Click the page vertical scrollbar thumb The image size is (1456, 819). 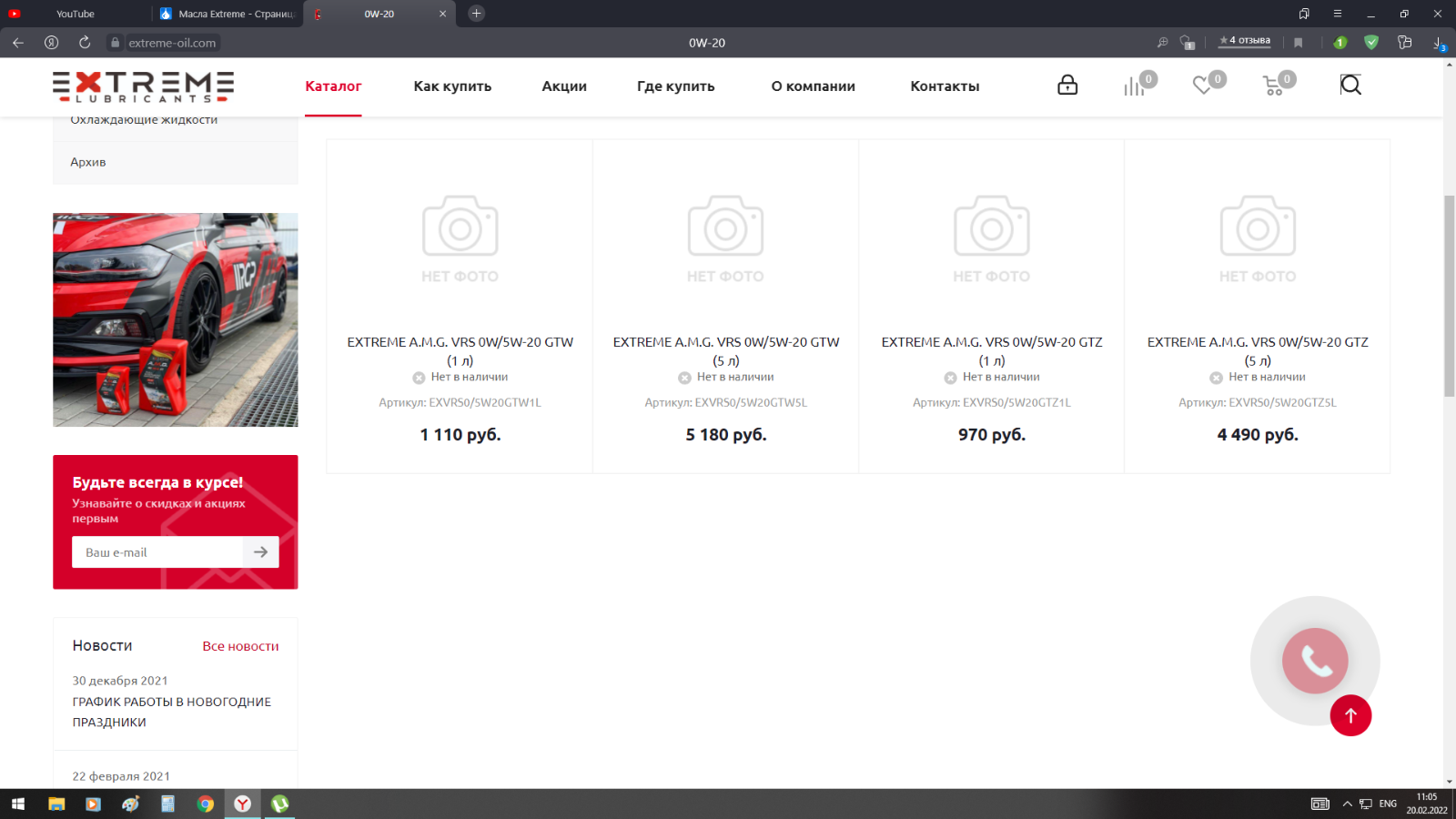pos(1449,296)
